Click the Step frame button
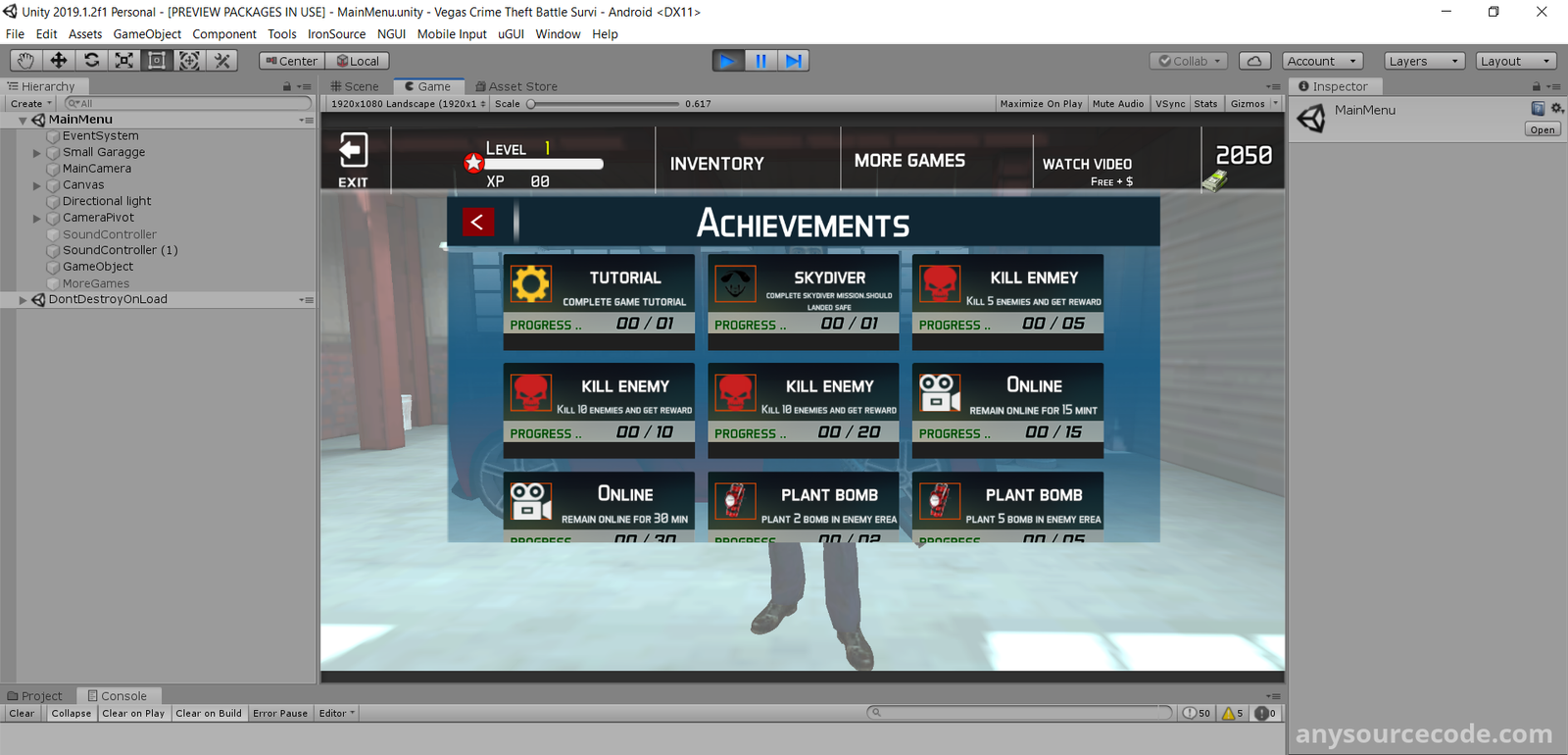 coord(794,61)
